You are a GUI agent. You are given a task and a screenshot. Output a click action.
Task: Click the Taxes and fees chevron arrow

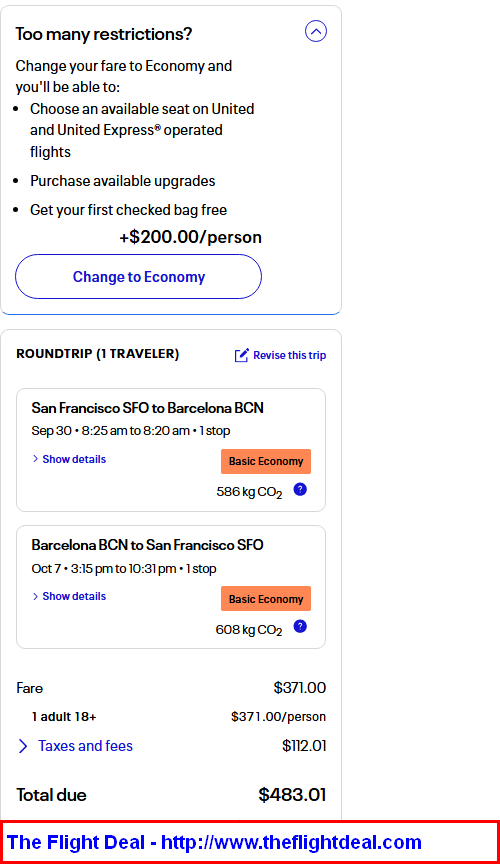click(x=23, y=746)
